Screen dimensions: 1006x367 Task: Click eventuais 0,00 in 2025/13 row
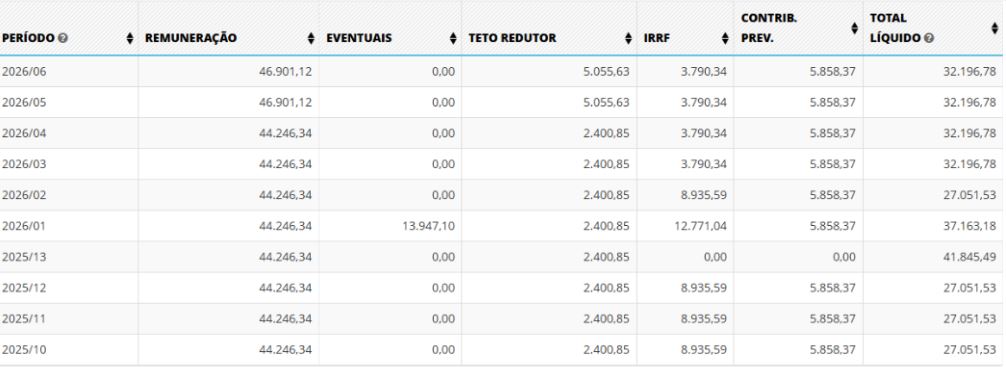point(443,257)
